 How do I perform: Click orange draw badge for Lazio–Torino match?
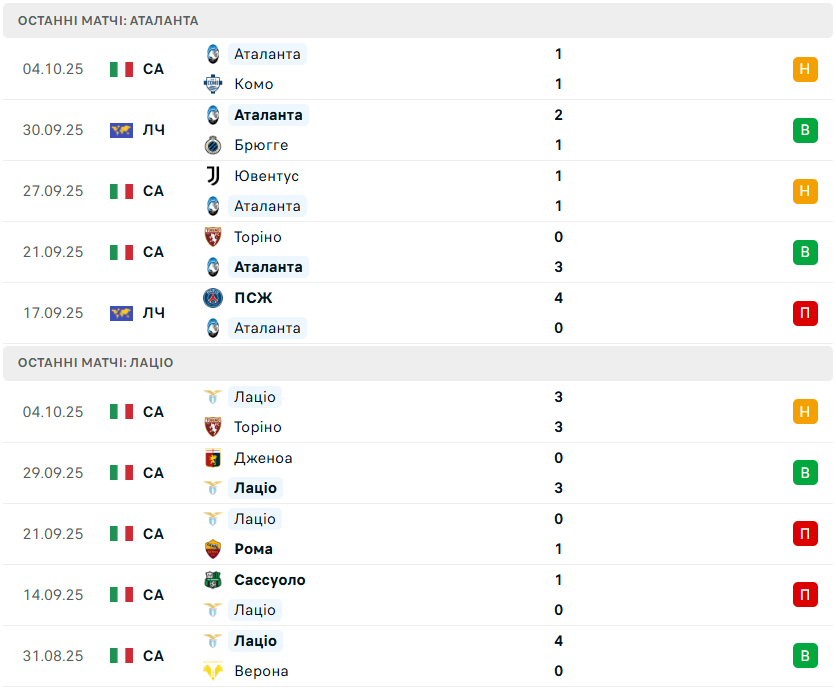805,411
